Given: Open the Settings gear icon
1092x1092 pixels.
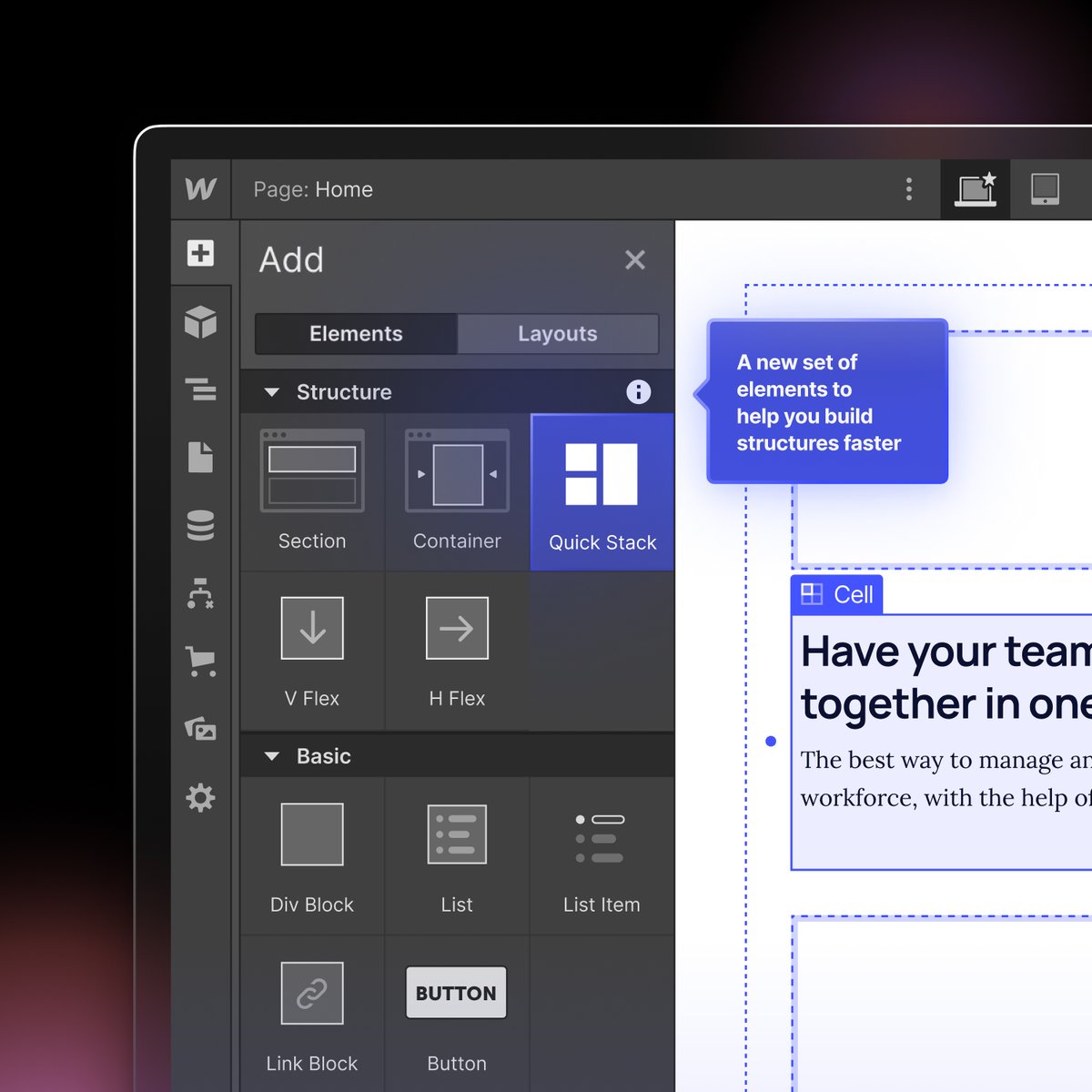Looking at the screenshot, I should [x=200, y=798].
